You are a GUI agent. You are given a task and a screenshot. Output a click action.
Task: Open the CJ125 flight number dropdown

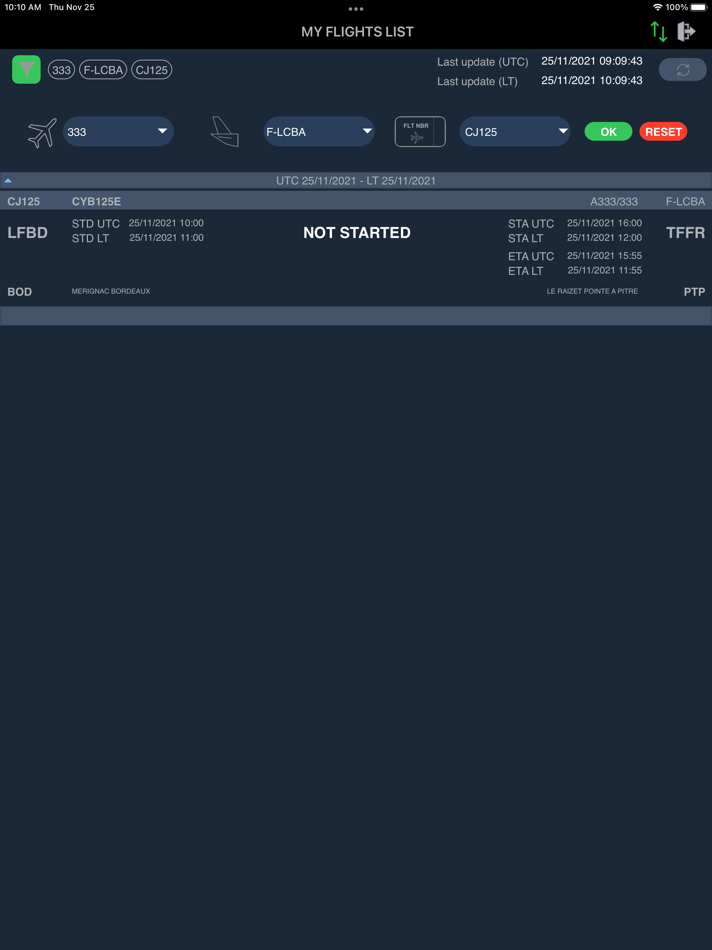(x=514, y=131)
